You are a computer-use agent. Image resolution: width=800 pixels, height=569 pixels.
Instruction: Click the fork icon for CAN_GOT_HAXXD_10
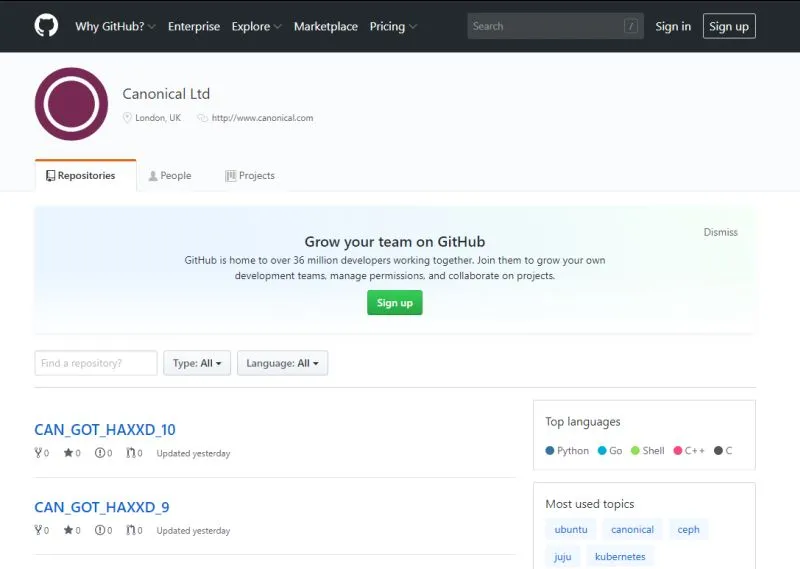pos(38,453)
